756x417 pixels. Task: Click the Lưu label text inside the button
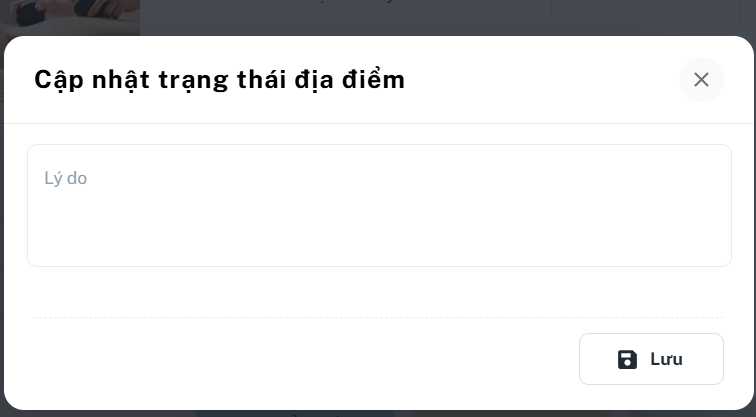point(666,359)
